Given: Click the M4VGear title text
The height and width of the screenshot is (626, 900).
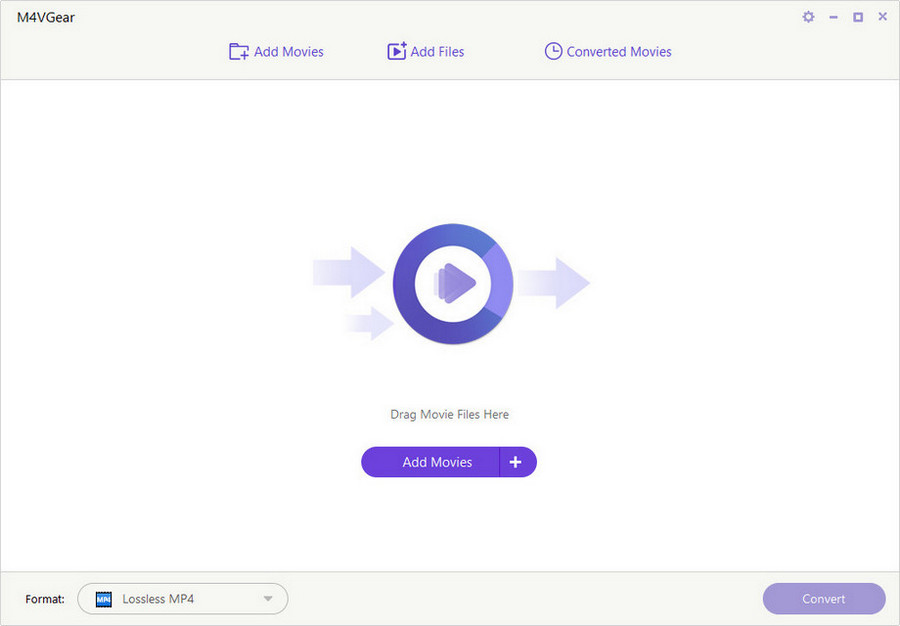Looking at the screenshot, I should pos(46,17).
